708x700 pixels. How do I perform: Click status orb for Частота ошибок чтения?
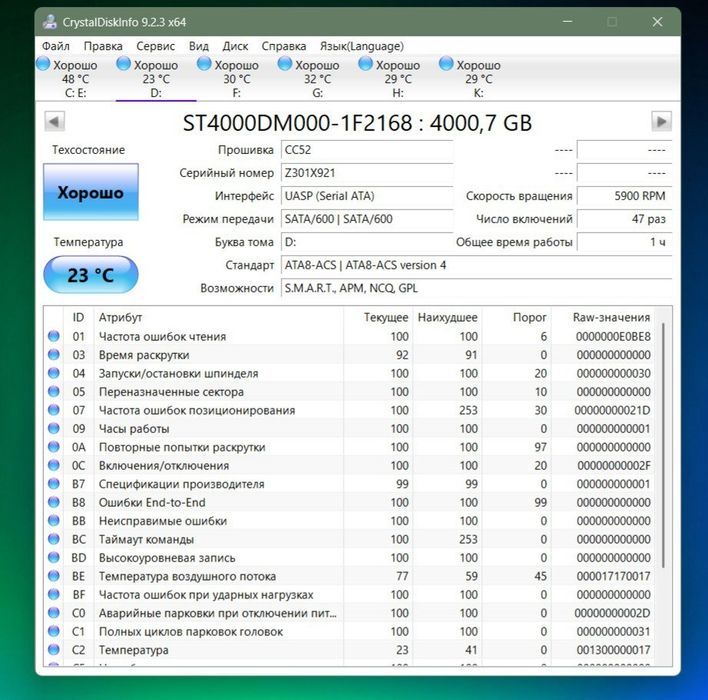click(x=54, y=336)
